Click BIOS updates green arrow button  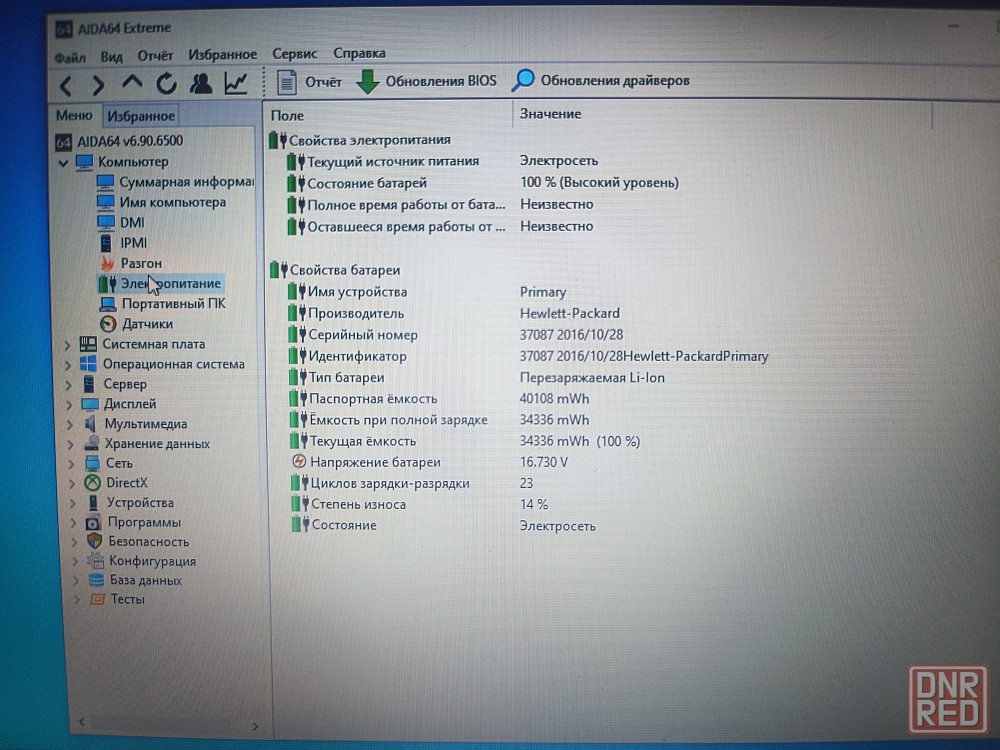pos(426,81)
